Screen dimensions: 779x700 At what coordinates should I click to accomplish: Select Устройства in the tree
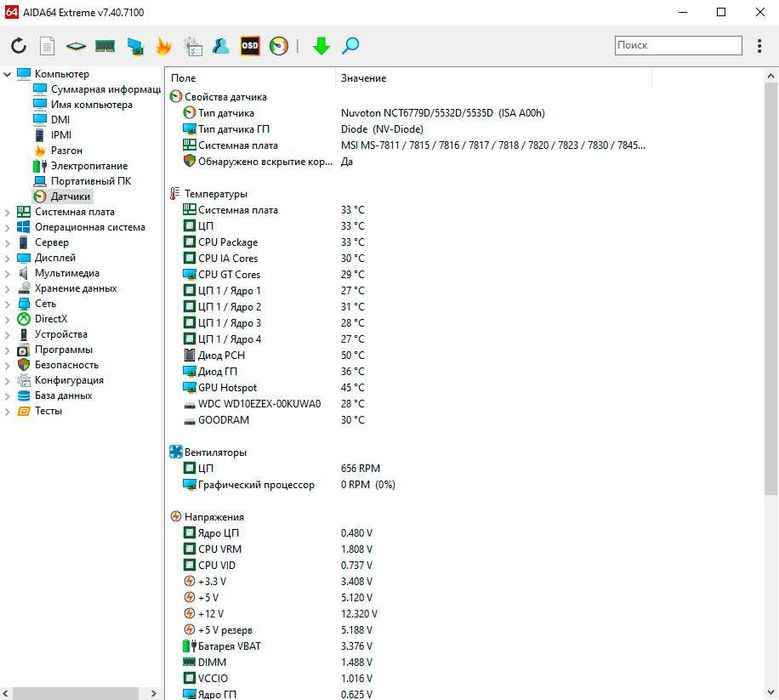61,334
